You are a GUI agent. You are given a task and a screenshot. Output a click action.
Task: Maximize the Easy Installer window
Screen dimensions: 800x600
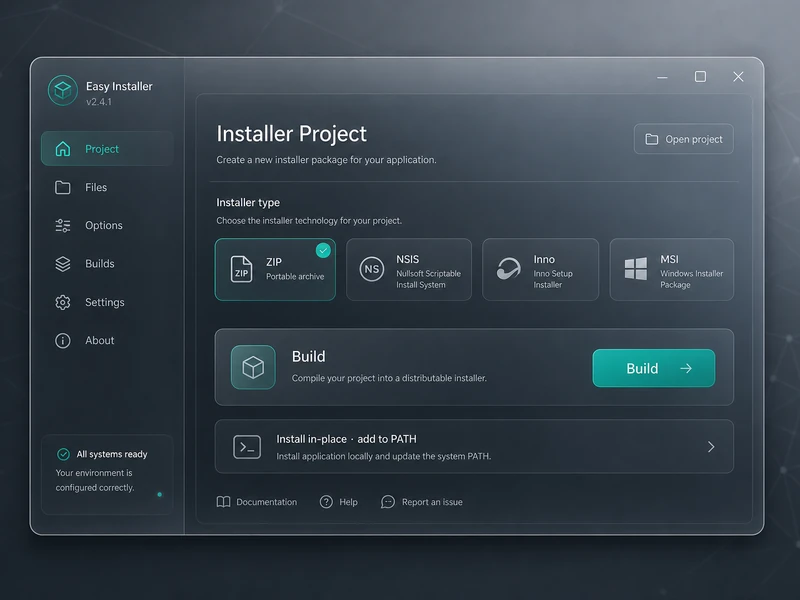[x=701, y=77]
